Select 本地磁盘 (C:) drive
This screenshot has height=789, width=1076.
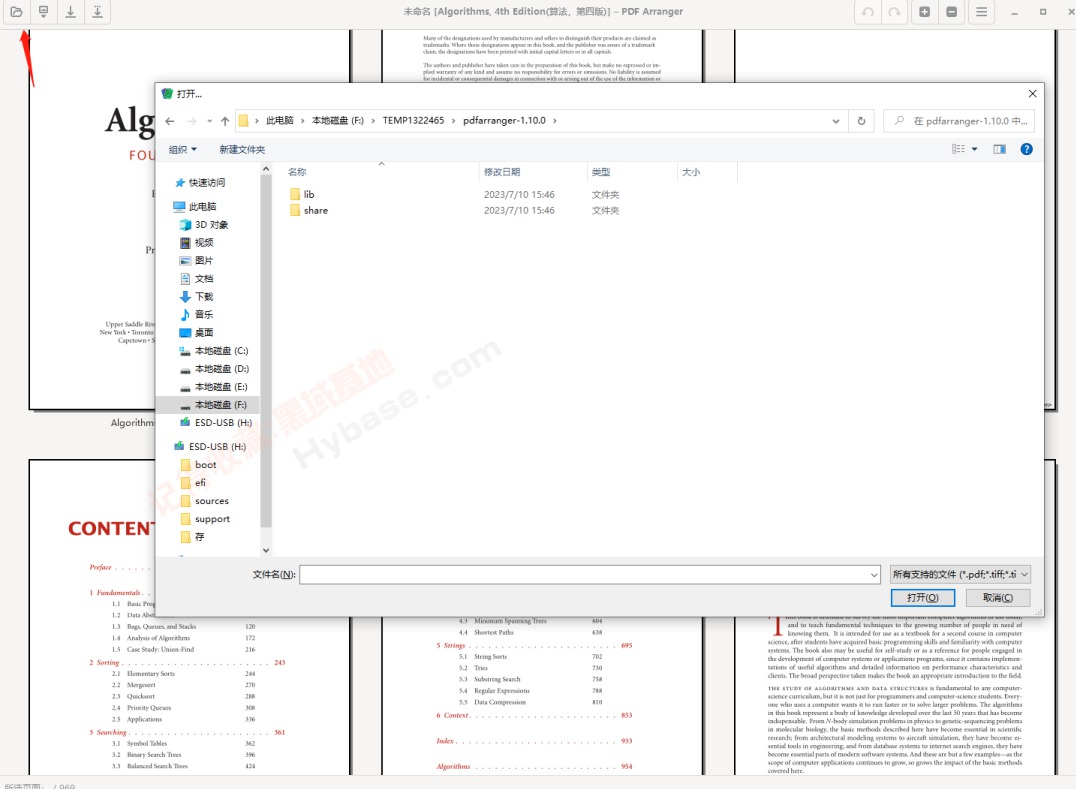pos(213,351)
